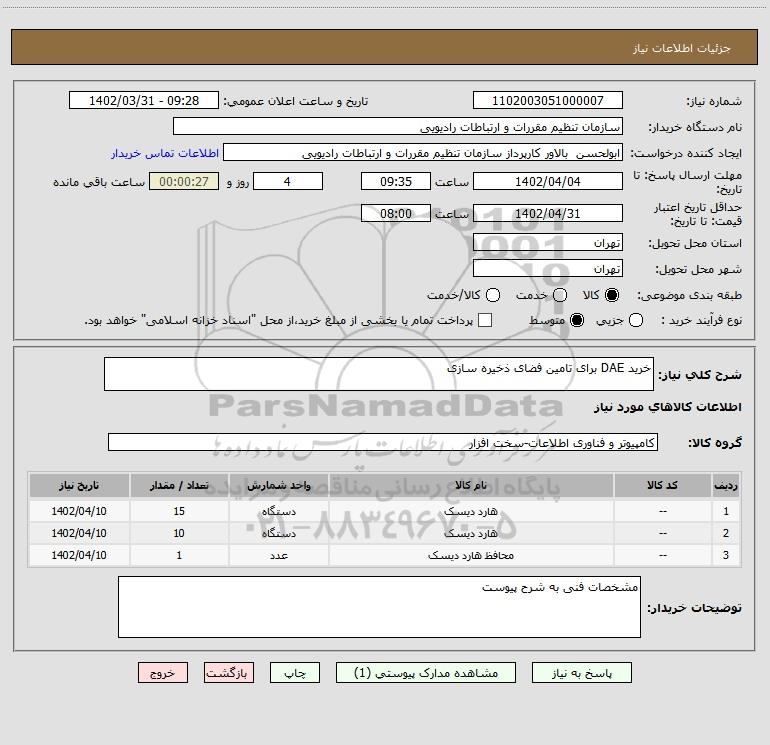The image size is (770, 745).
Task: Select the متوسط purchase type radio
Action: pyautogui.click(x=577, y=320)
